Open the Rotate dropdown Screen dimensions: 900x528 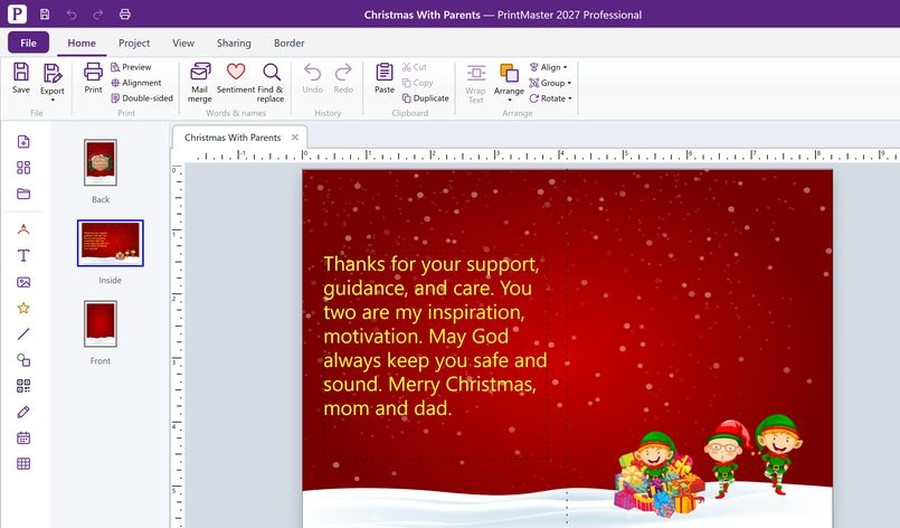point(550,98)
